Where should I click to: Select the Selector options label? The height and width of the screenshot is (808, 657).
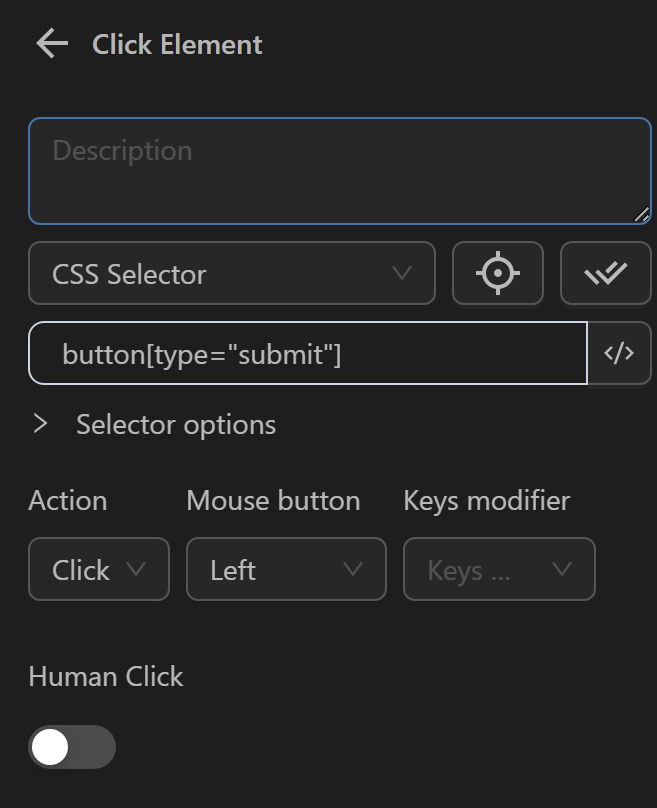point(174,424)
